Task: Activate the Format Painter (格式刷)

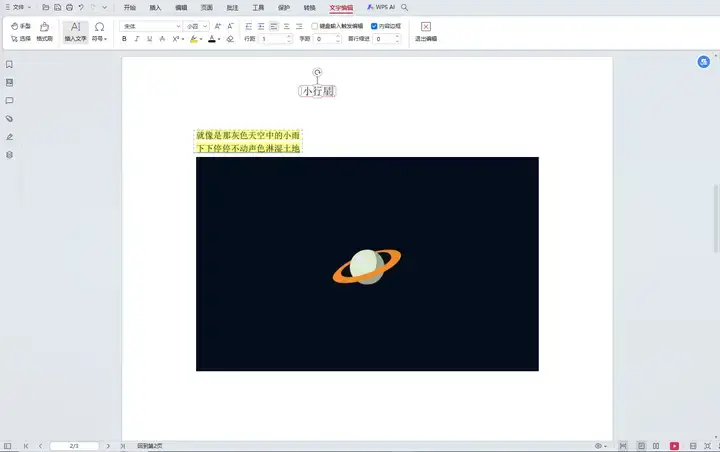Action: point(45,32)
